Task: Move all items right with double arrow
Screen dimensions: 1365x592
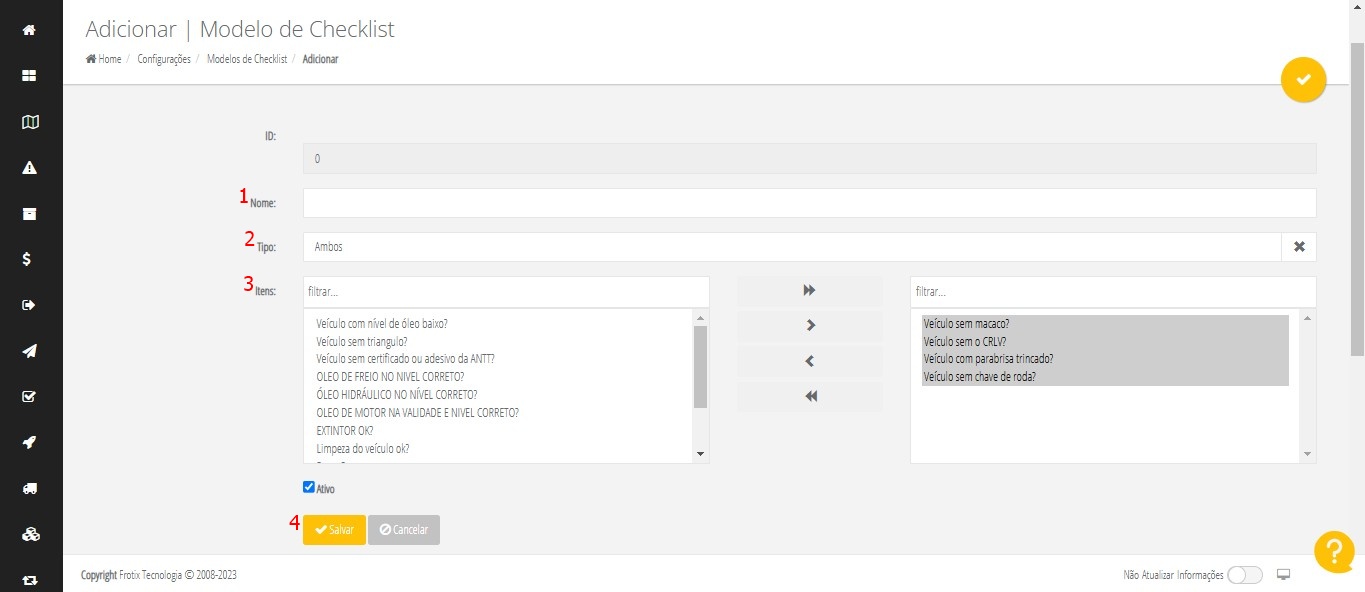Action: pos(810,290)
